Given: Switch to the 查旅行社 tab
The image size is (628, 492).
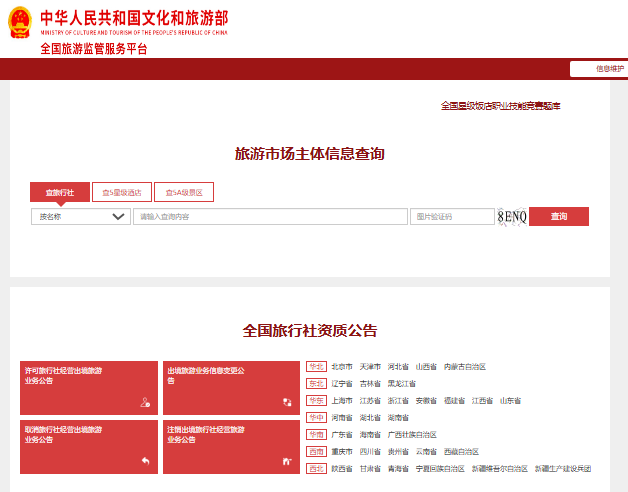Looking at the screenshot, I should pos(60,192).
